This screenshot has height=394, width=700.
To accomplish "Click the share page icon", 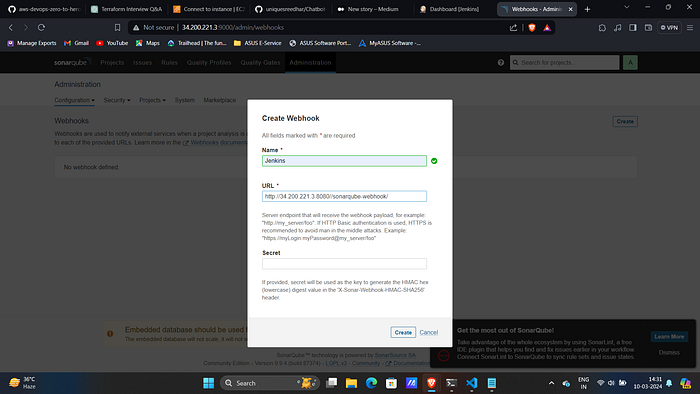I will pyautogui.click(x=513, y=28).
